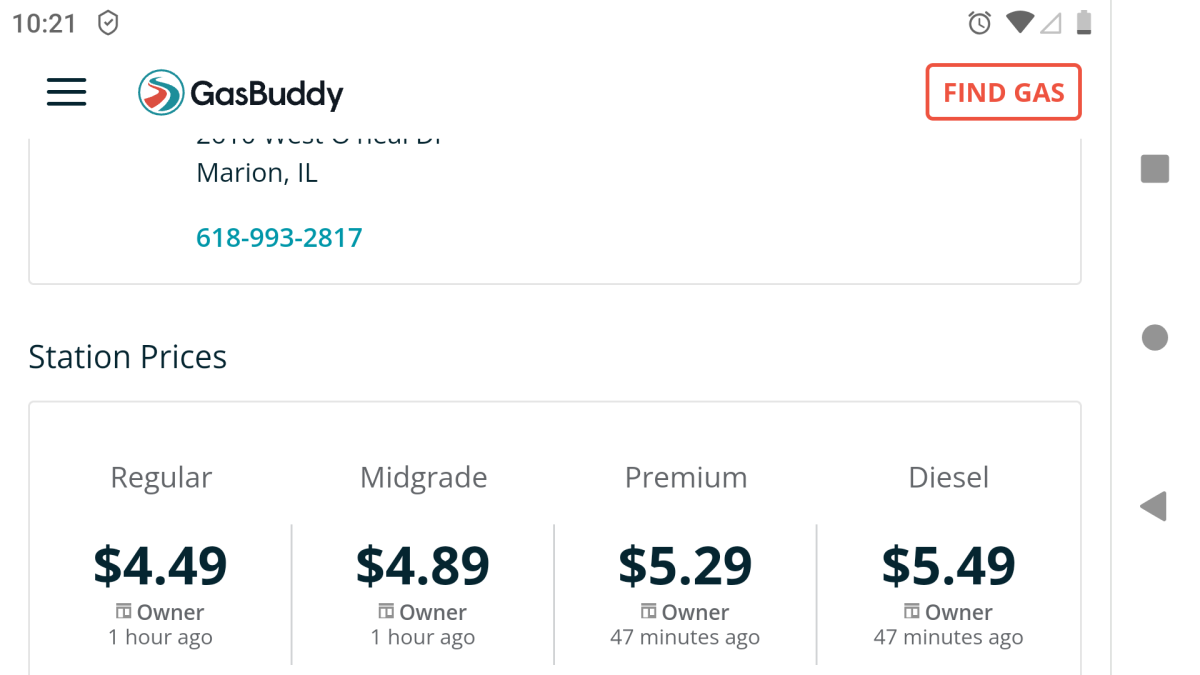Tap the Owner icon under Regular price
Image resolution: width=1200 pixels, height=675 pixels.
point(124,611)
